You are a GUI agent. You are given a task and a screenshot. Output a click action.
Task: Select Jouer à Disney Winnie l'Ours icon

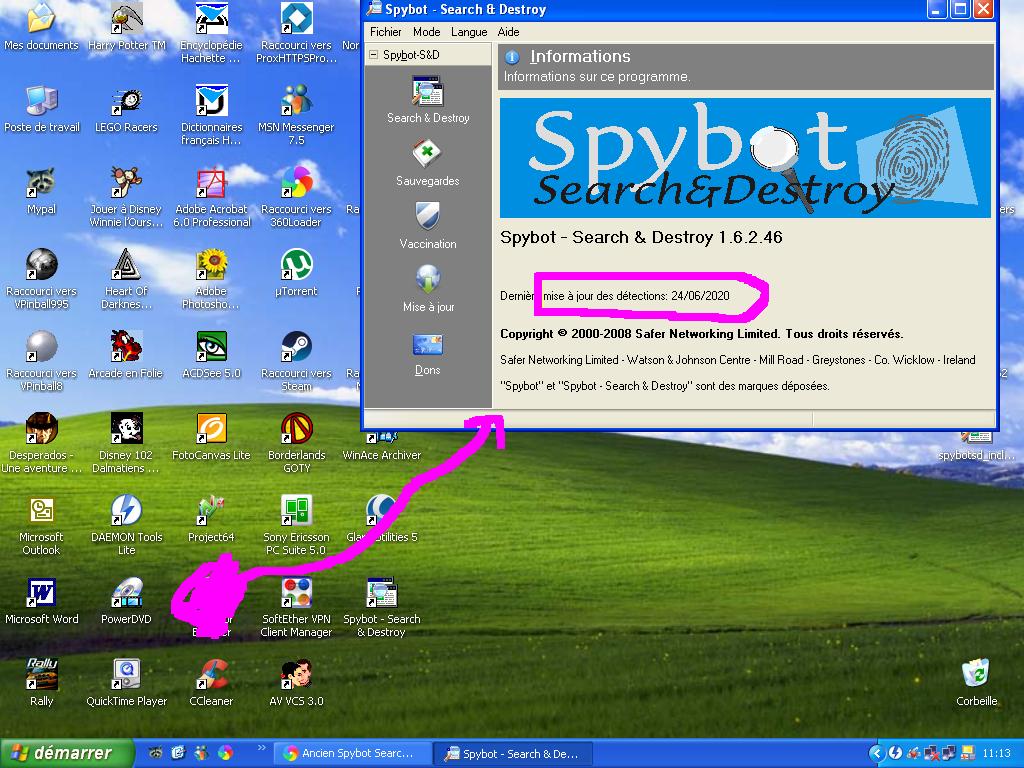pos(126,197)
